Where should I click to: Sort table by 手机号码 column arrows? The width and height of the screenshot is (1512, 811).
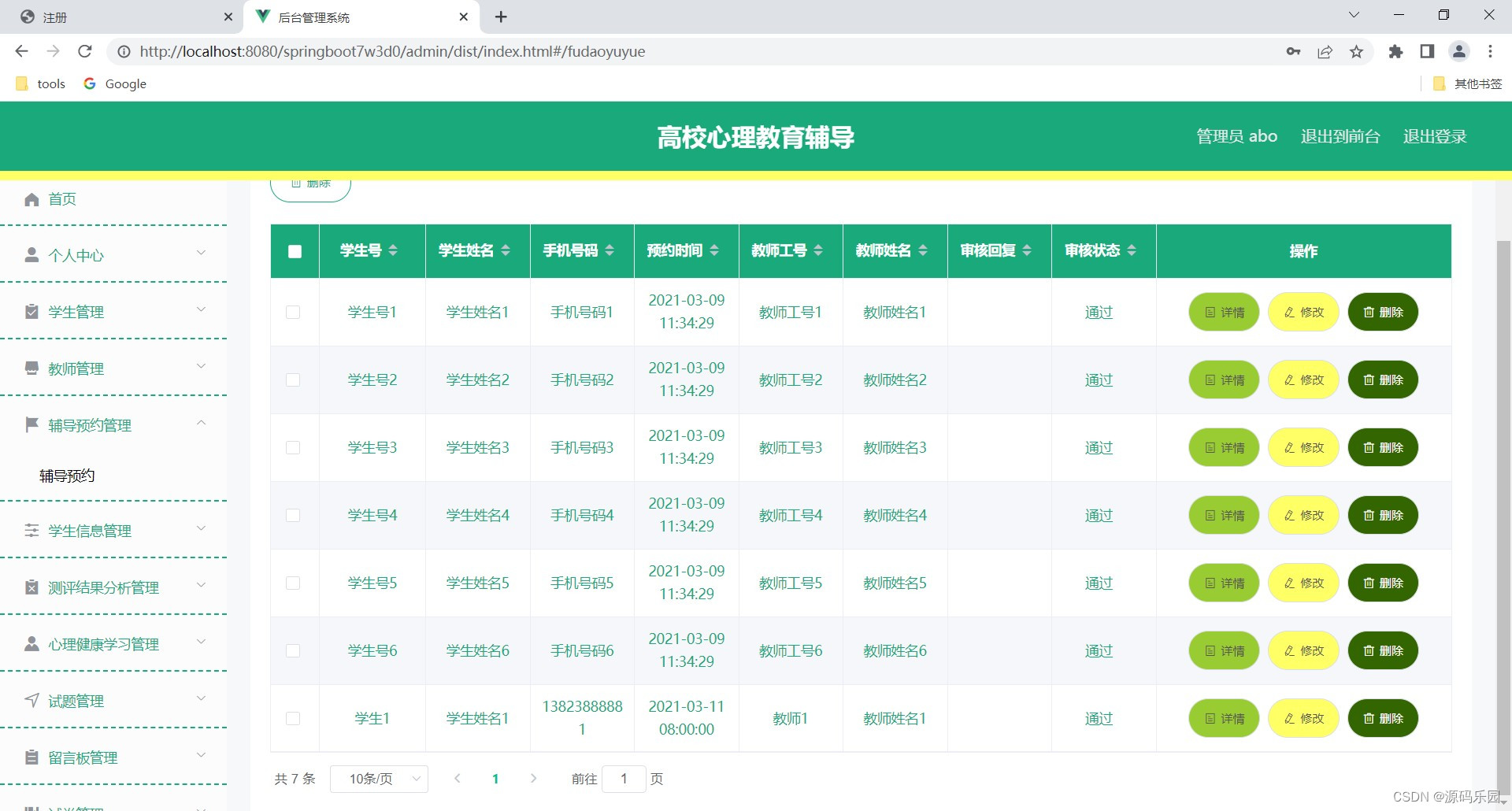[x=610, y=250]
